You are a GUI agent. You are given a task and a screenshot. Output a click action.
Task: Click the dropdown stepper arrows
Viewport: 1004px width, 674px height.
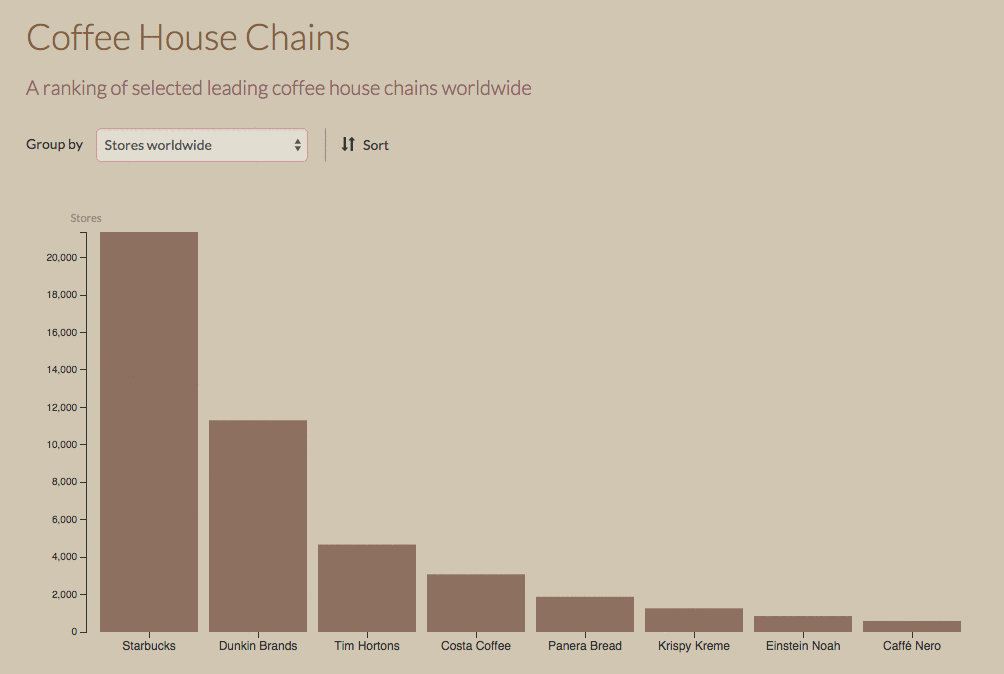(298, 145)
